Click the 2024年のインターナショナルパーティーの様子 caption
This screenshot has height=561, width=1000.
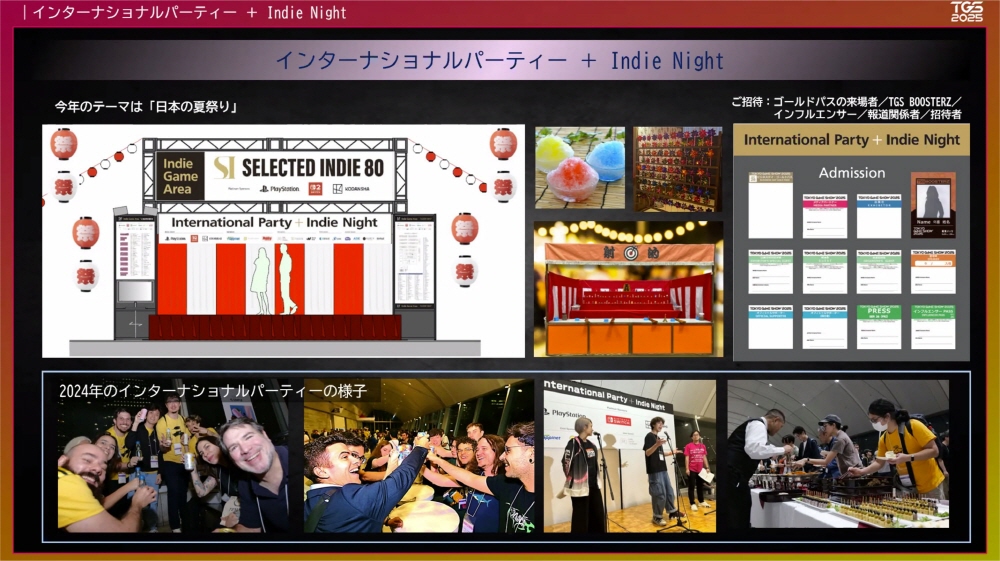(213, 391)
